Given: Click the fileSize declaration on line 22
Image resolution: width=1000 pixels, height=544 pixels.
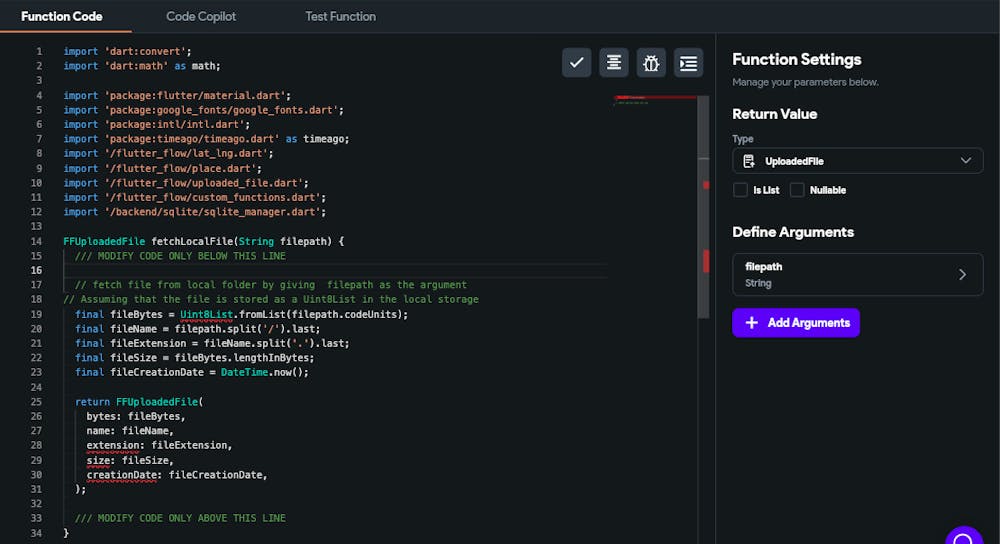Looking at the screenshot, I should (x=195, y=358).
